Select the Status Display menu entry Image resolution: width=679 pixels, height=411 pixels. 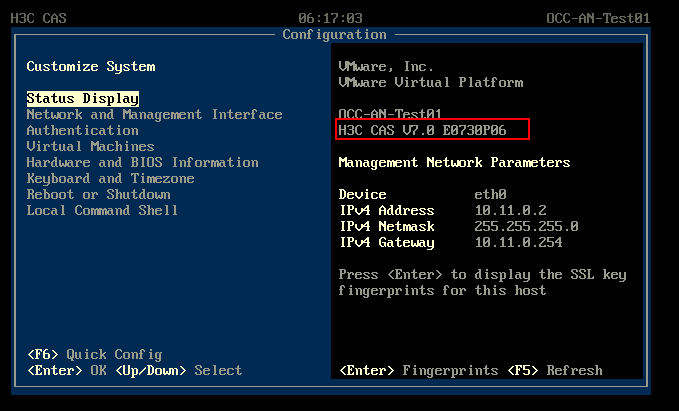coord(82,99)
